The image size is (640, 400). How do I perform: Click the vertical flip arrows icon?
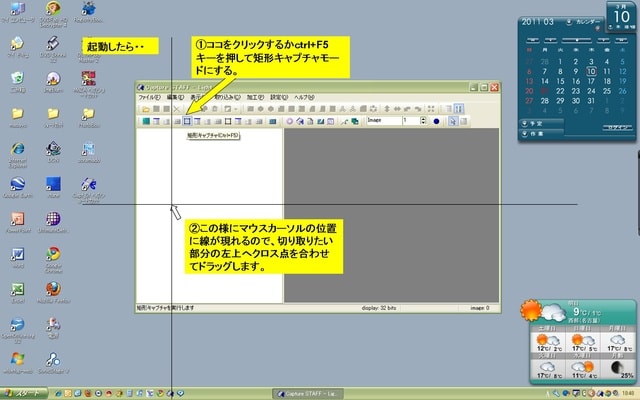(x=387, y=109)
